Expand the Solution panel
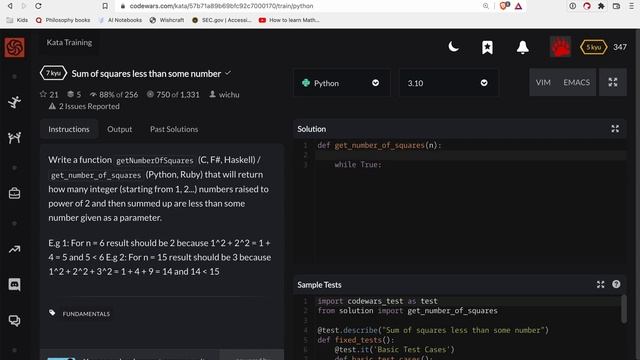The height and width of the screenshot is (360, 640). (615, 129)
